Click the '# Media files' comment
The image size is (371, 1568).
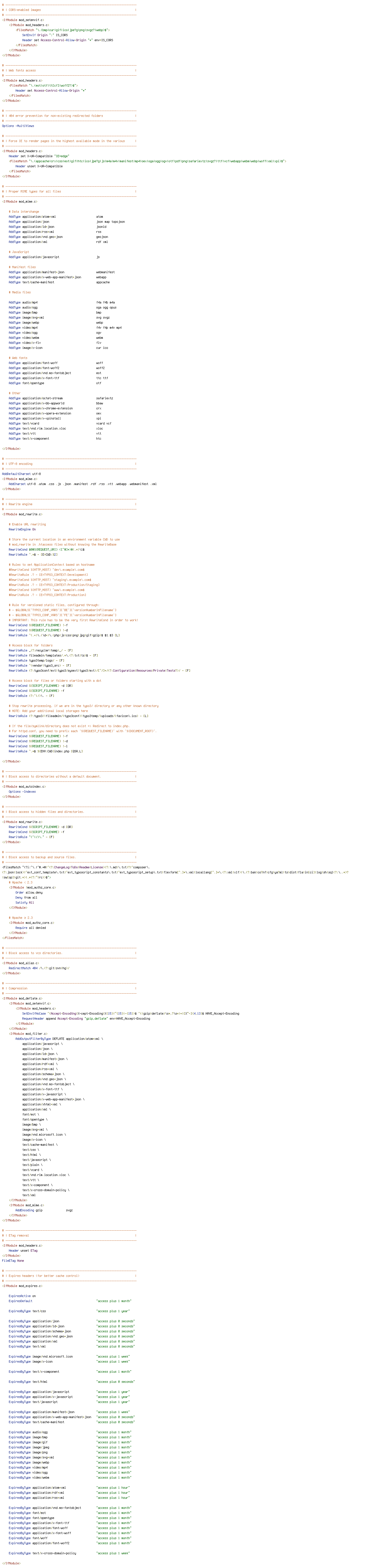pyautogui.click(x=20, y=292)
